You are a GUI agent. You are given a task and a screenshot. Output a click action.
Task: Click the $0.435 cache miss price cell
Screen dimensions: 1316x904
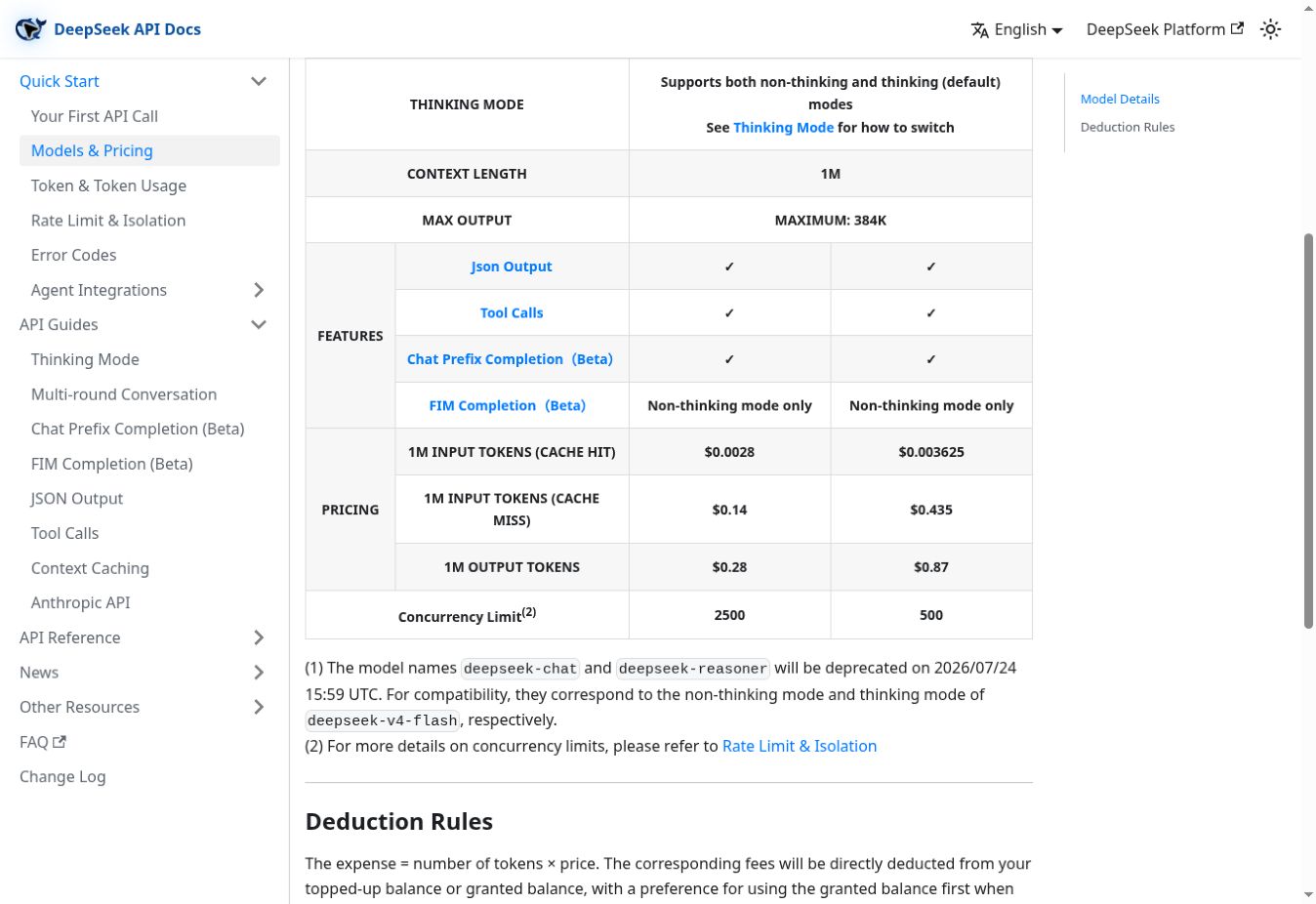(931, 510)
